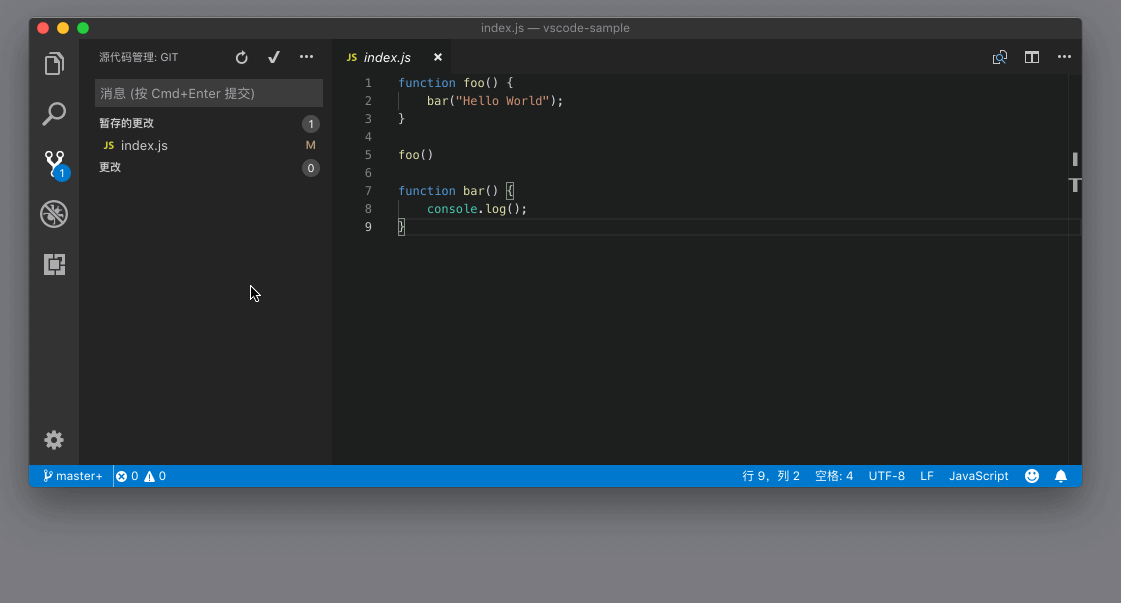
Task: Open the Search view in activity bar
Action: click(54, 114)
